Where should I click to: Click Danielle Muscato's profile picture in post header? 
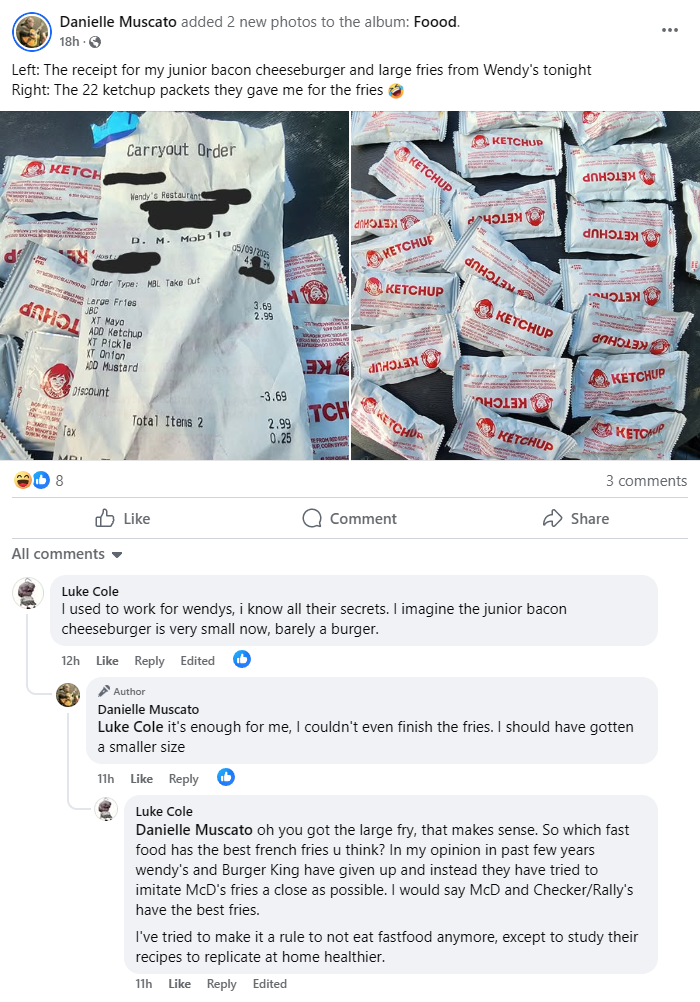coord(31,31)
